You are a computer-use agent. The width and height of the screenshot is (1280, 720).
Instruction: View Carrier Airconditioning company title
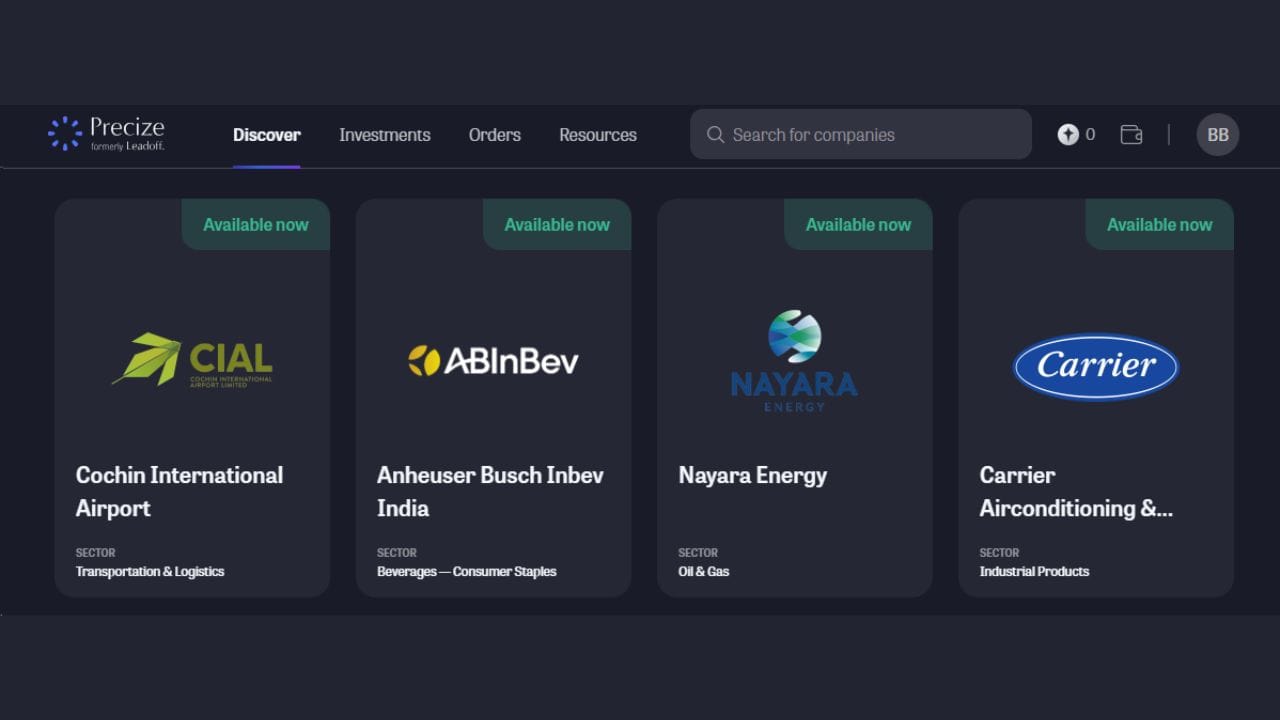tap(1075, 491)
